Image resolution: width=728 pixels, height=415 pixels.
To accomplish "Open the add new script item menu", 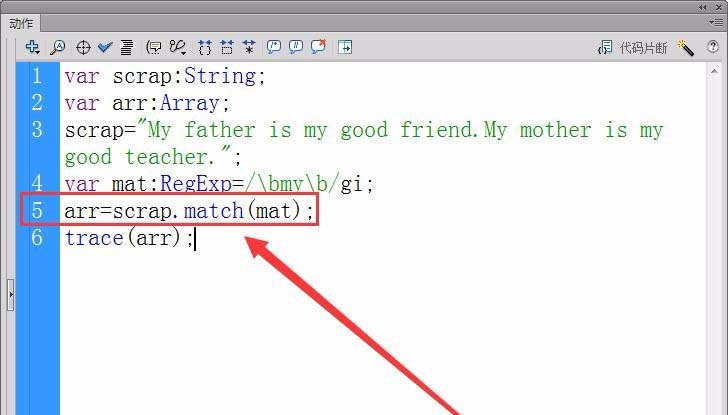I will (32, 47).
